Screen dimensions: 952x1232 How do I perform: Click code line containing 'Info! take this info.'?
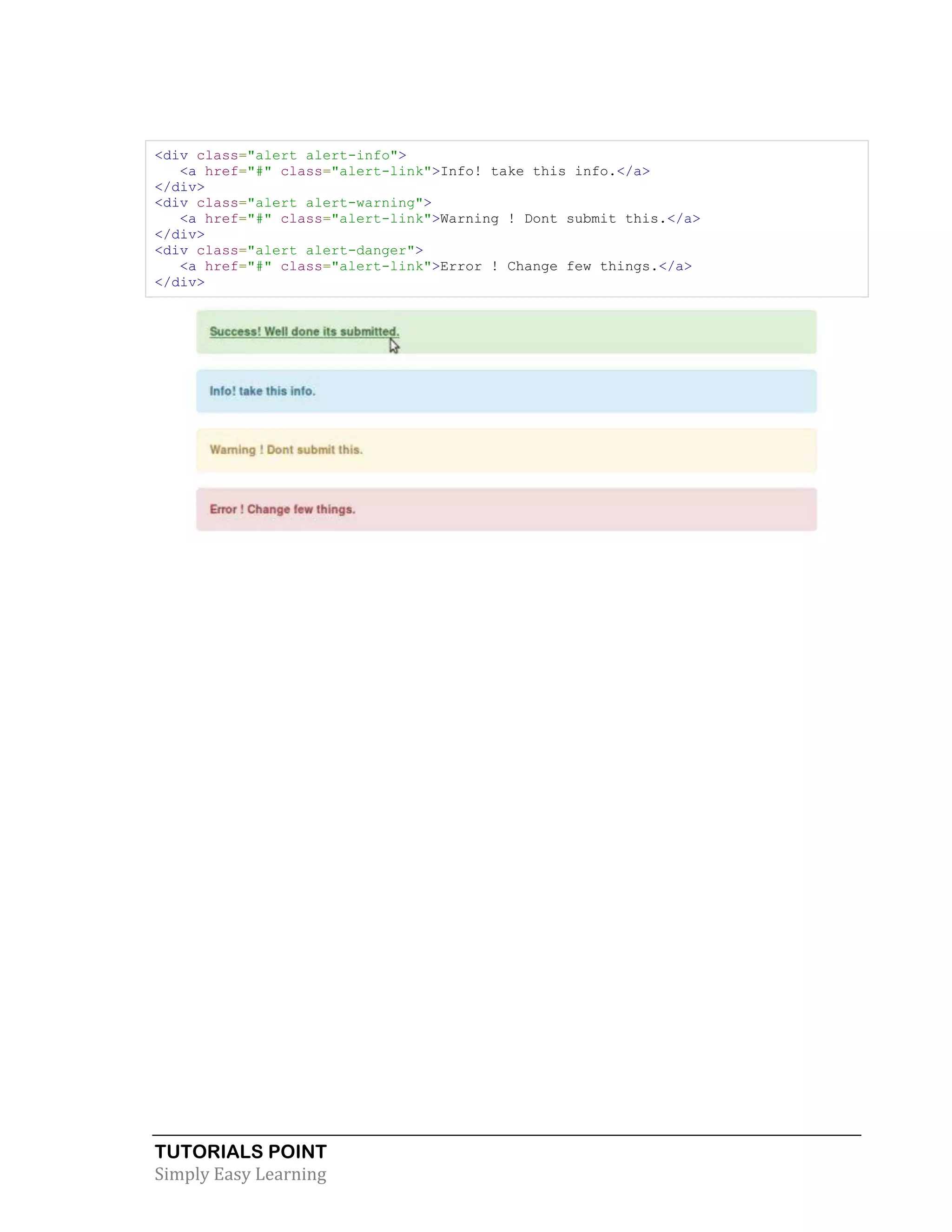pos(415,172)
